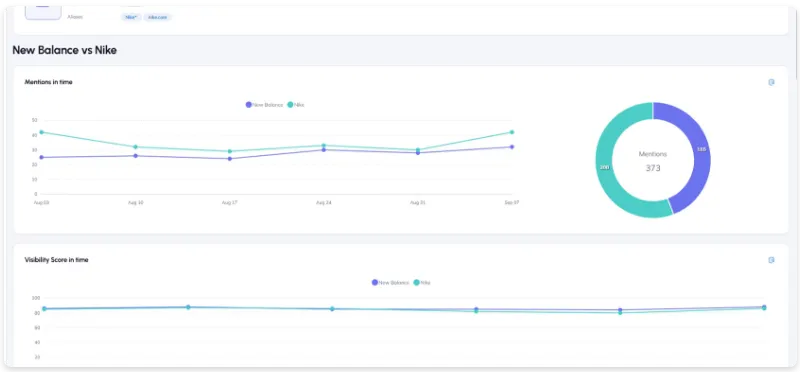Select Nike's Sep 07 mentions data point
Image resolution: width=800 pixels, height=372 pixels.
click(512, 132)
